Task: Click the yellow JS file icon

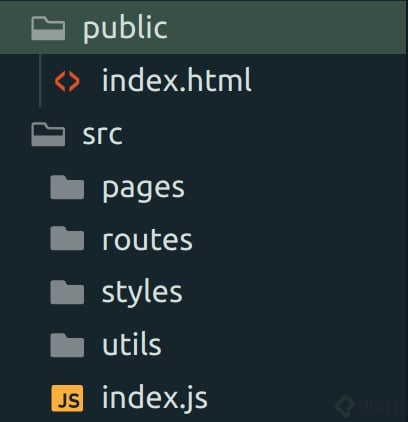Action: pyautogui.click(x=67, y=398)
